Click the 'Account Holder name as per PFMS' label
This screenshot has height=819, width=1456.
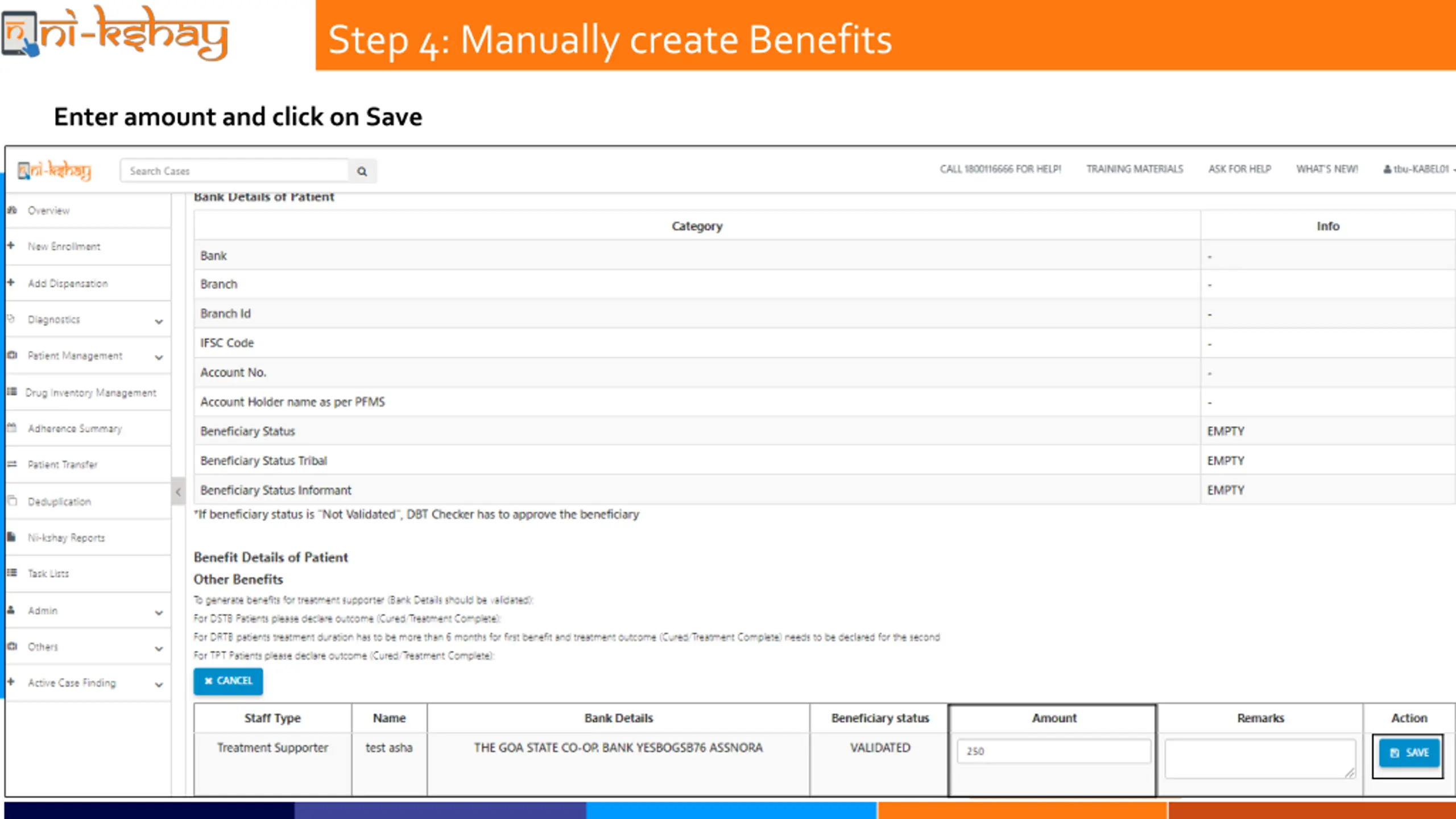click(292, 402)
